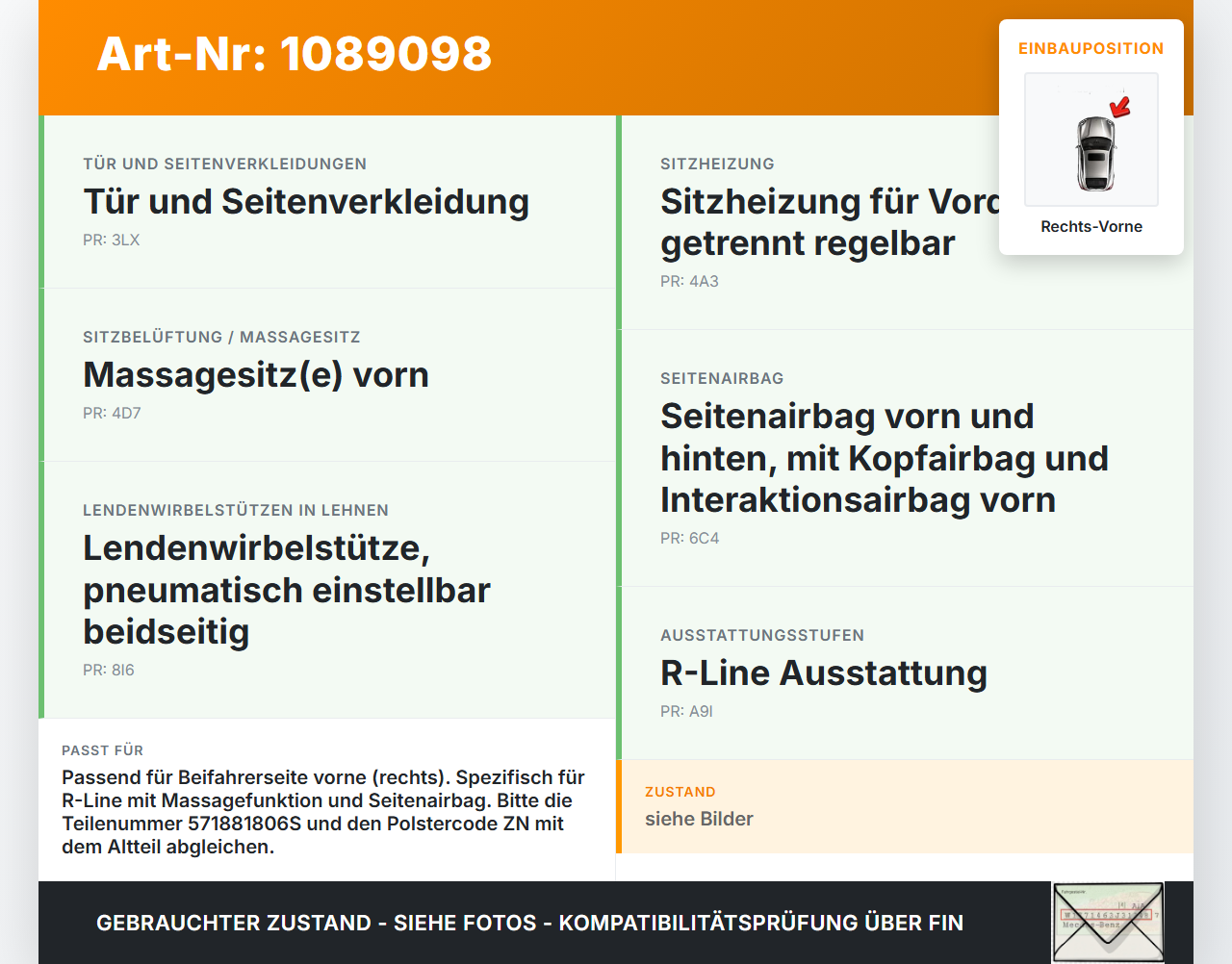This screenshot has height=964, width=1232.
Task: Select the Lendenwirbelstütze pneumatisch einstellbar title
Action: [287, 590]
